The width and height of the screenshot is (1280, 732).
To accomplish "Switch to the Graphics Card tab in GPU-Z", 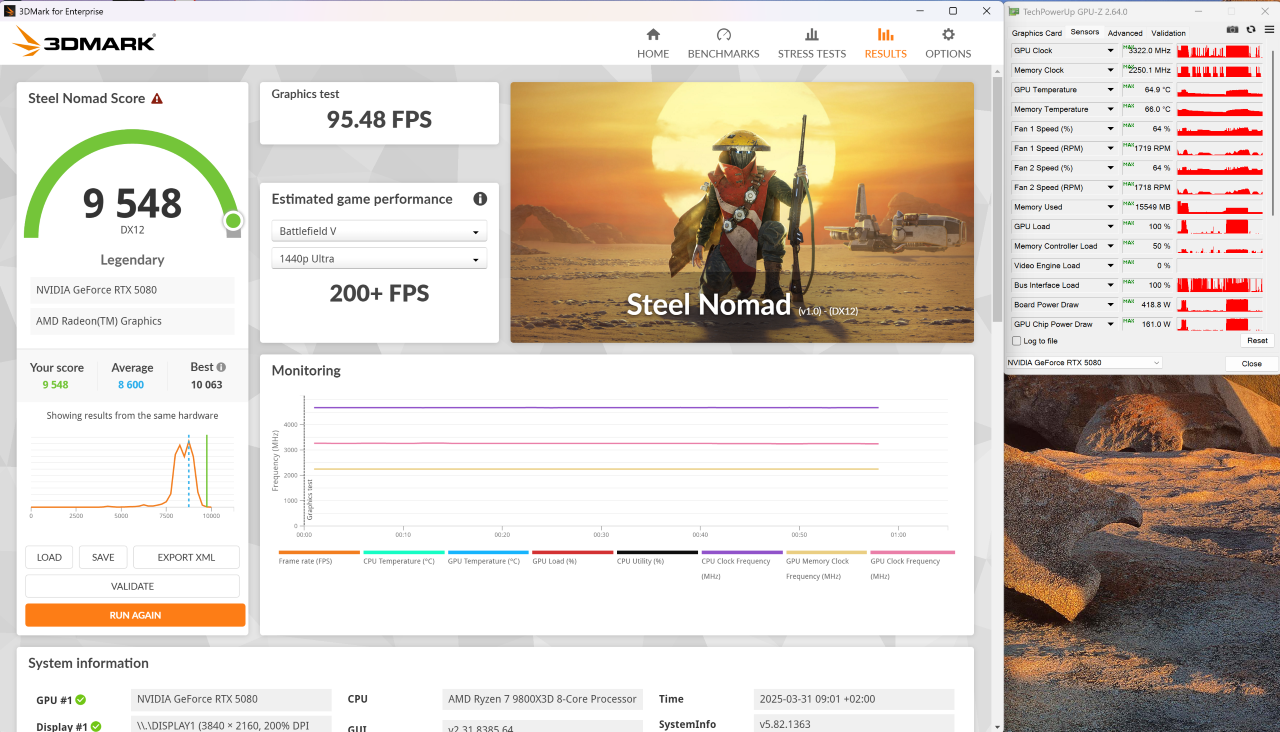I will (x=1037, y=33).
